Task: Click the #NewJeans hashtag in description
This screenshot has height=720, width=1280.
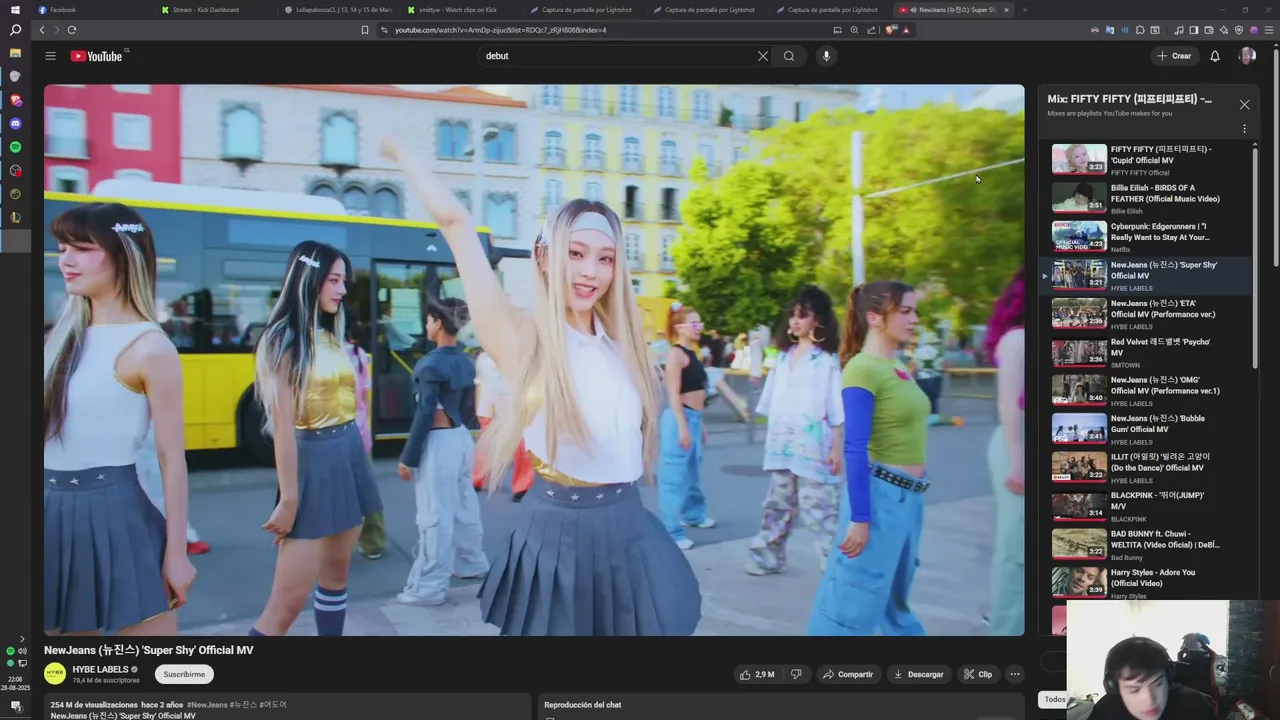Action: [207, 705]
